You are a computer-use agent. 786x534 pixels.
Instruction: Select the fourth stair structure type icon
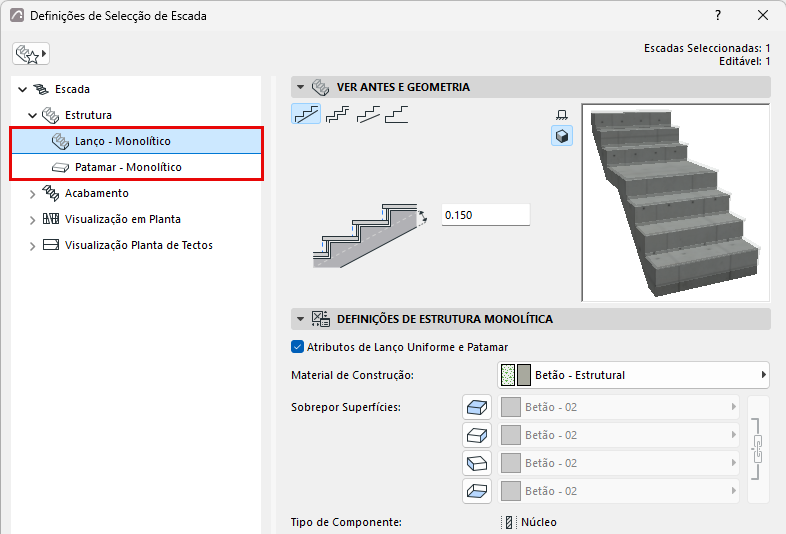[396, 114]
